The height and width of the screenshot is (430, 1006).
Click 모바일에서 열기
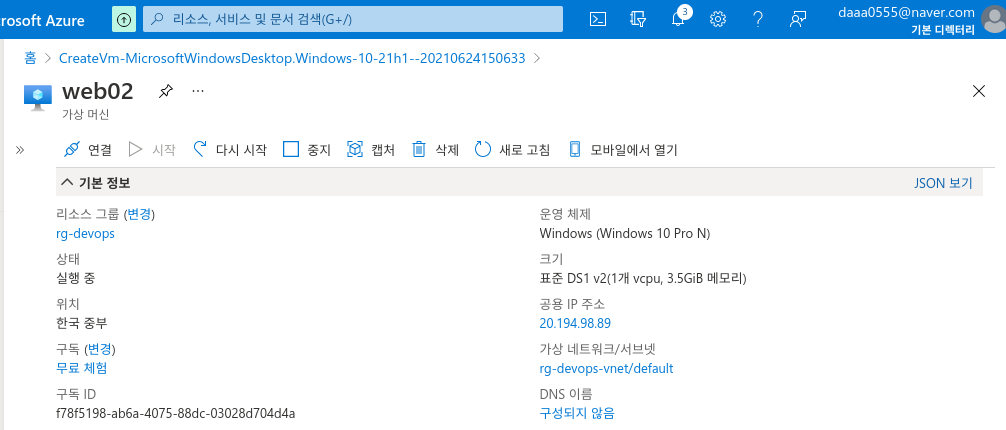[623, 150]
